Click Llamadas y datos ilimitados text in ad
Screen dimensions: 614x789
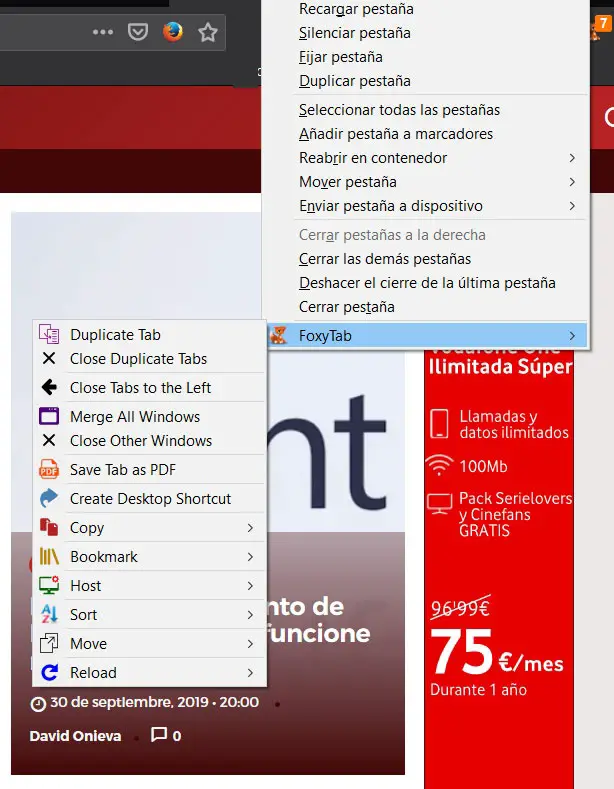tap(514, 424)
